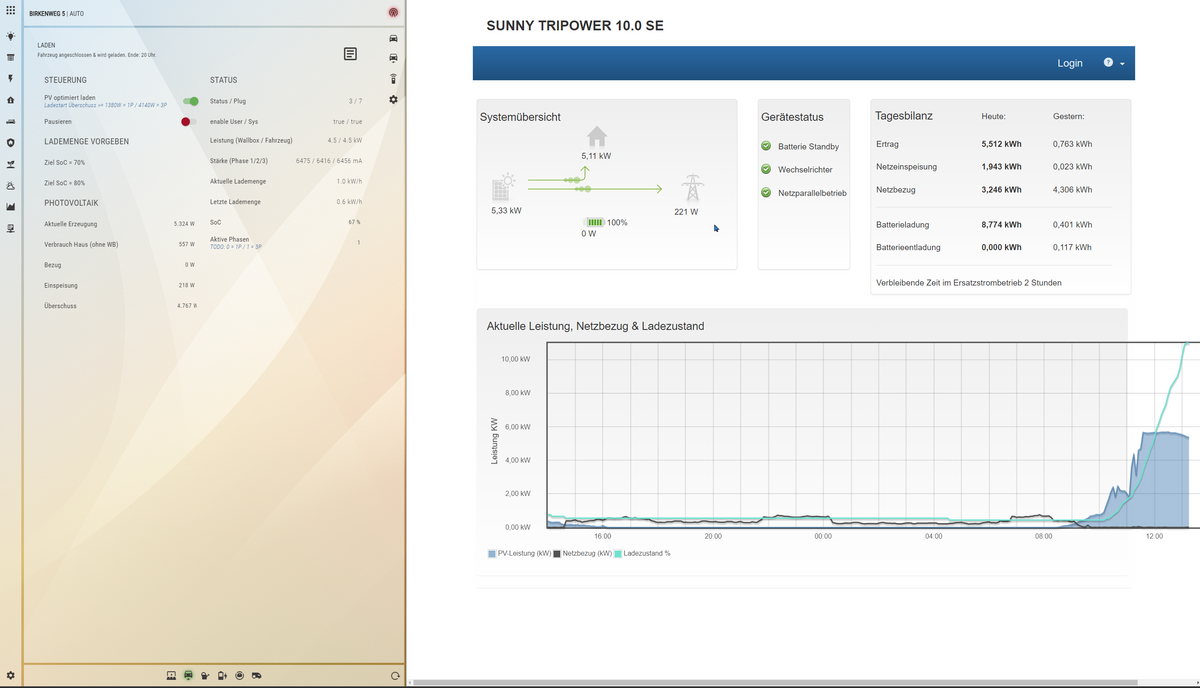Select Ziel SoC = 80% option

pos(65,183)
